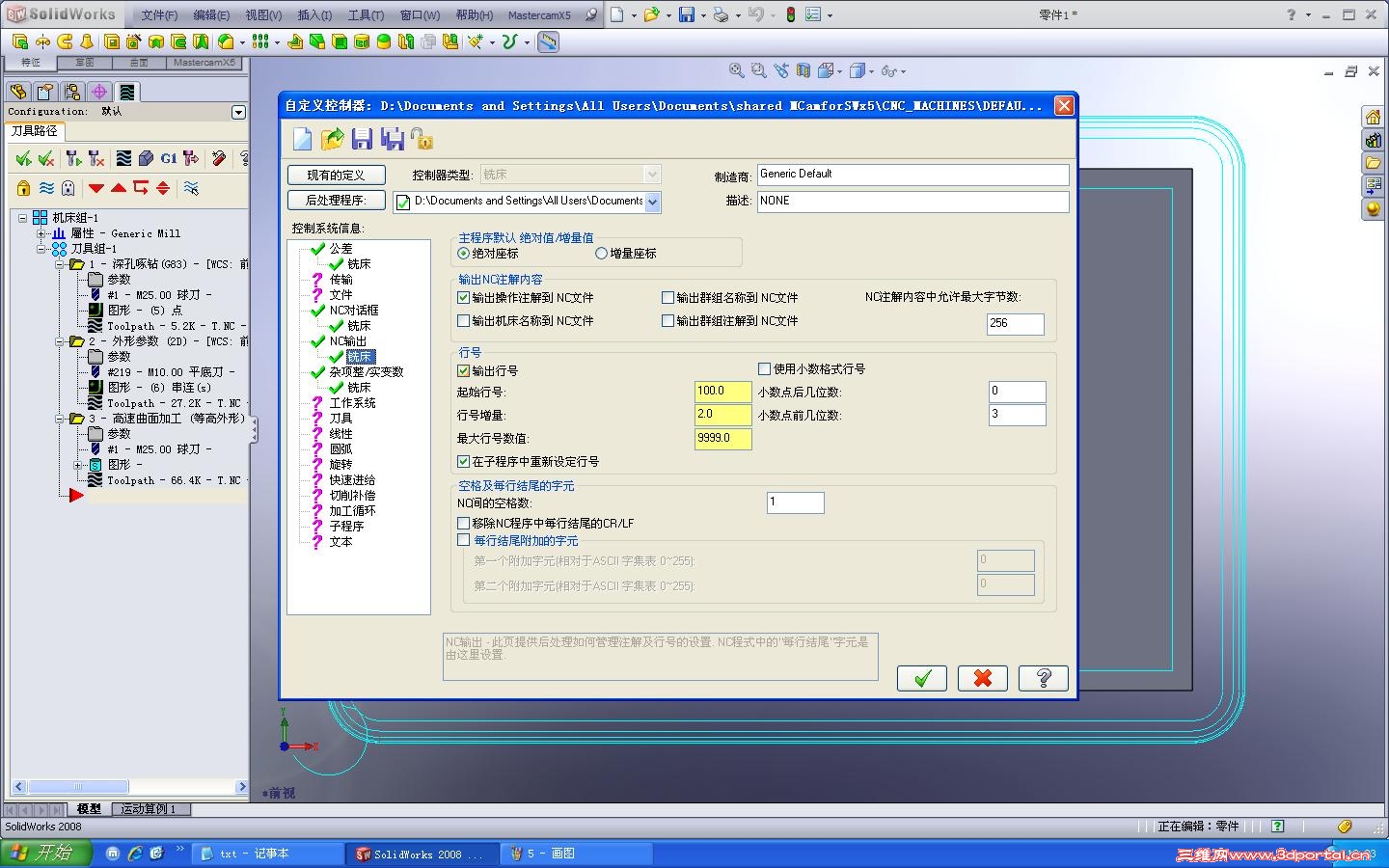Click the backplot toolpath waves icon
Image resolution: width=1389 pixels, height=868 pixels.
pyautogui.click(x=123, y=158)
